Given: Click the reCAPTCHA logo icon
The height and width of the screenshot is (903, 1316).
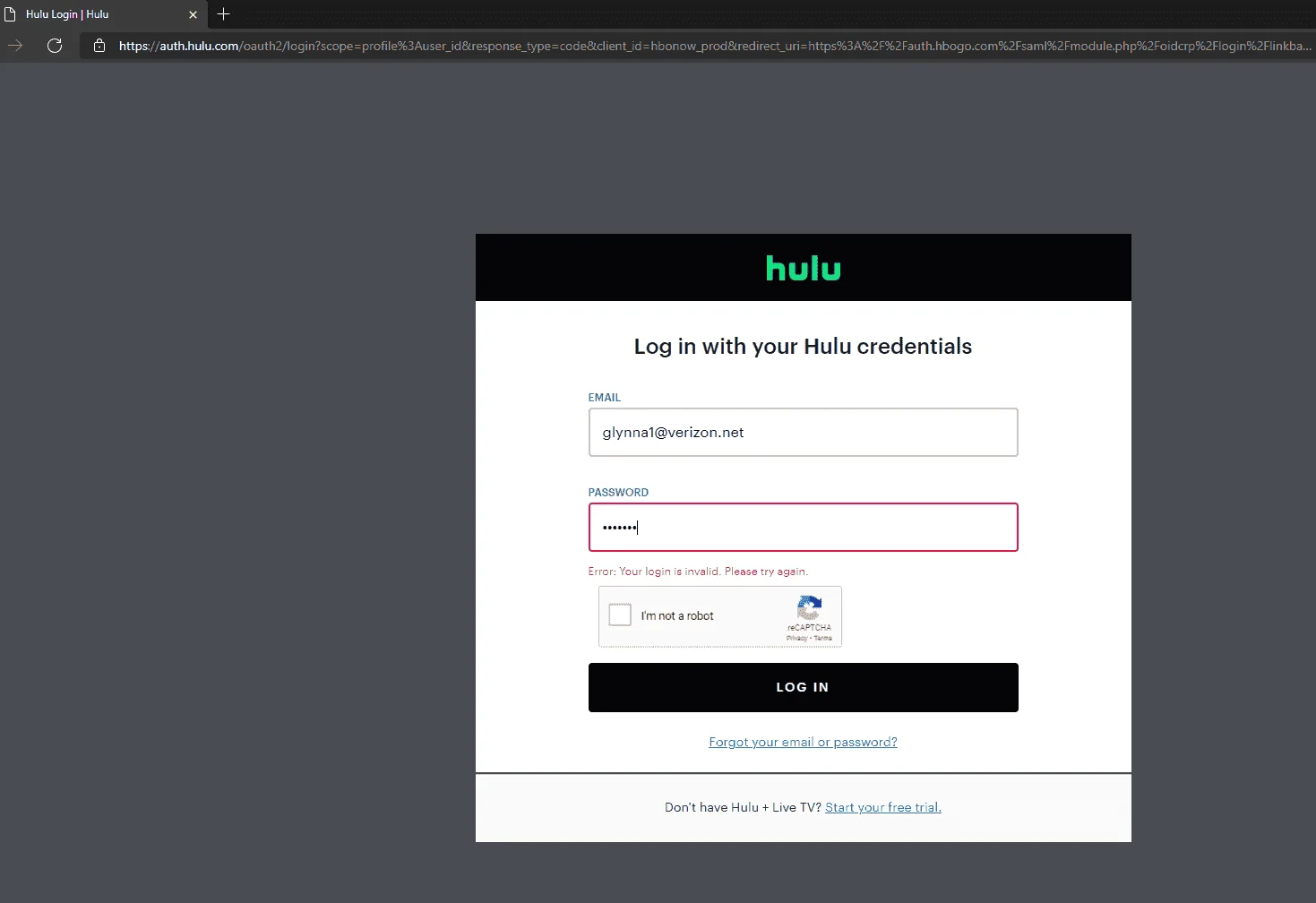Looking at the screenshot, I should [810, 608].
